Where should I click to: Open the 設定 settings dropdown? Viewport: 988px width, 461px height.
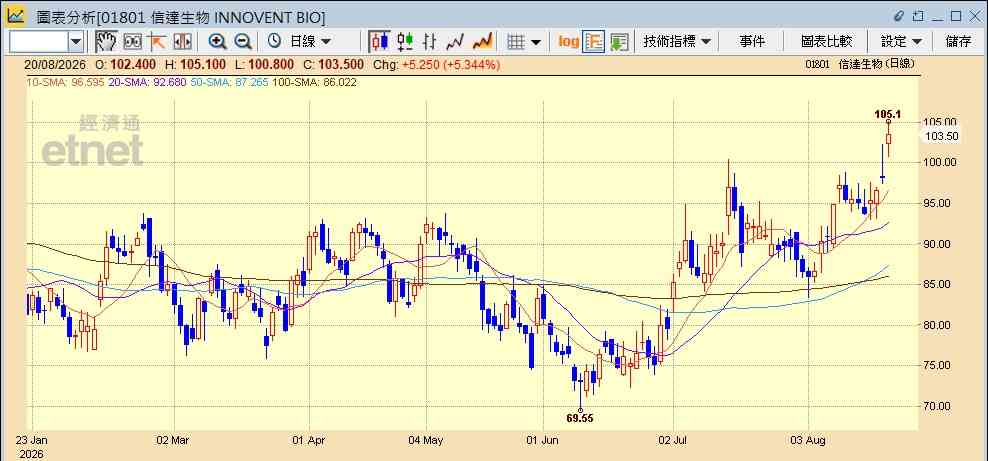click(901, 42)
